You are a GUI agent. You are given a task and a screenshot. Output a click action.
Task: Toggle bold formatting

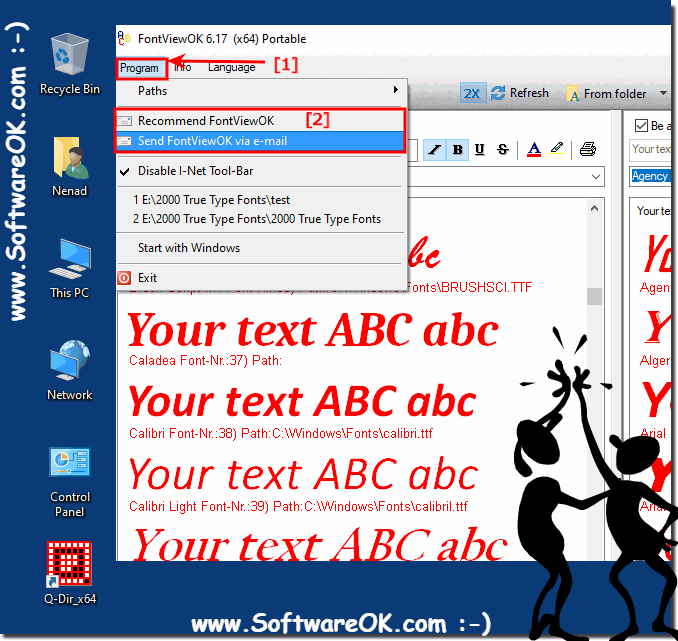point(457,150)
